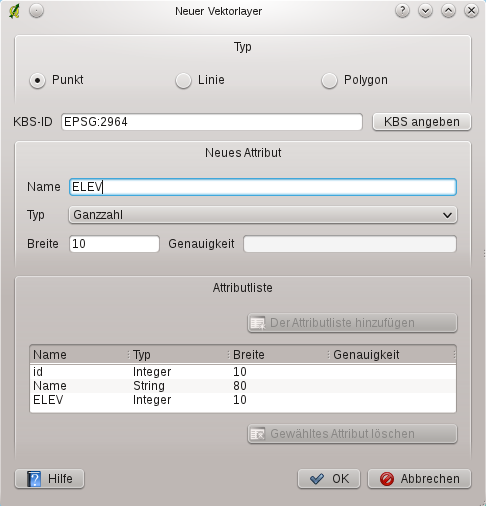486x506 pixels.
Task: Click the blue help book icon on Hilfe
Action: pyautogui.click(x=34, y=479)
